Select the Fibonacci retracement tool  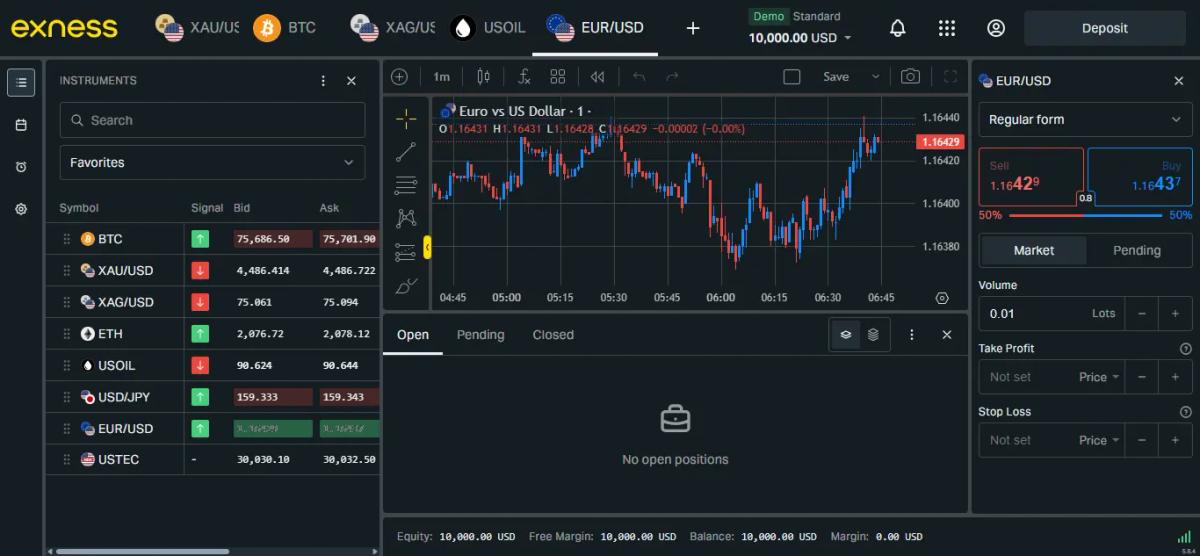click(406, 185)
